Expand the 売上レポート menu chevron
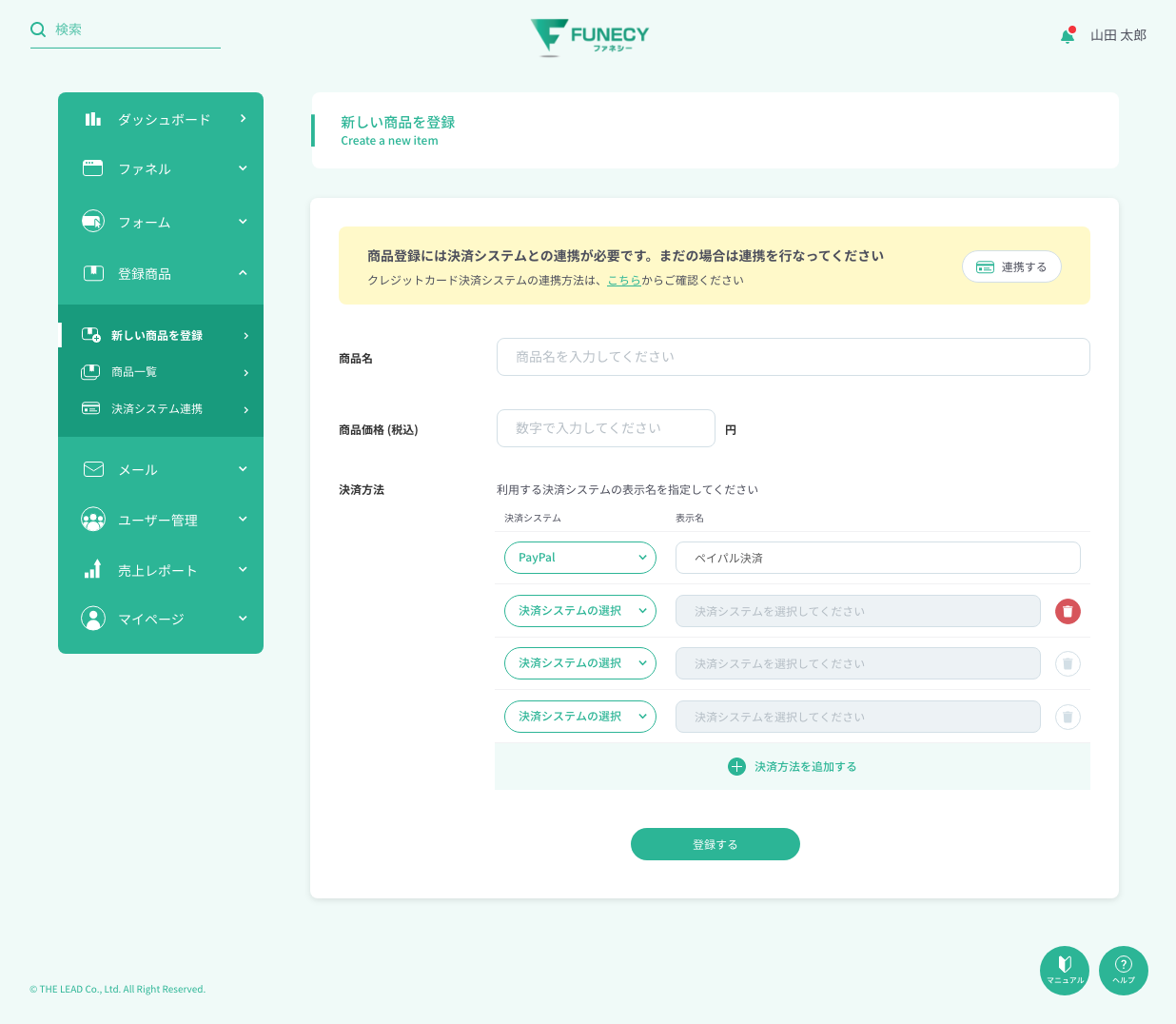This screenshot has height=1024, width=1176. coord(243,570)
